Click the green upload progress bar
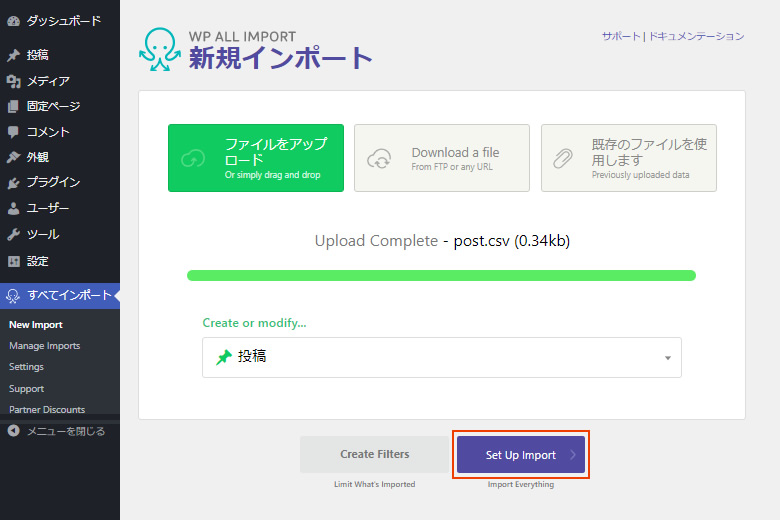Viewport: 780px width, 520px height. [x=441, y=275]
